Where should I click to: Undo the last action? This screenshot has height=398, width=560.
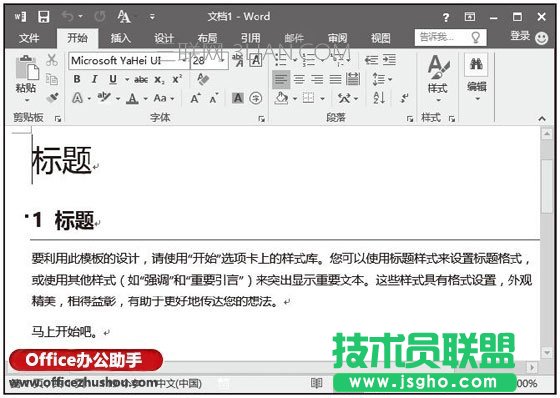(x=68, y=16)
